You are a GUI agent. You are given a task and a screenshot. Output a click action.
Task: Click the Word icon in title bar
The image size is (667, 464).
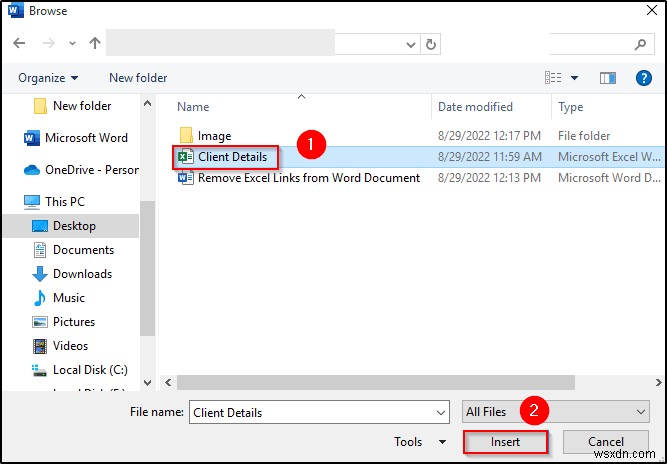coord(16,11)
